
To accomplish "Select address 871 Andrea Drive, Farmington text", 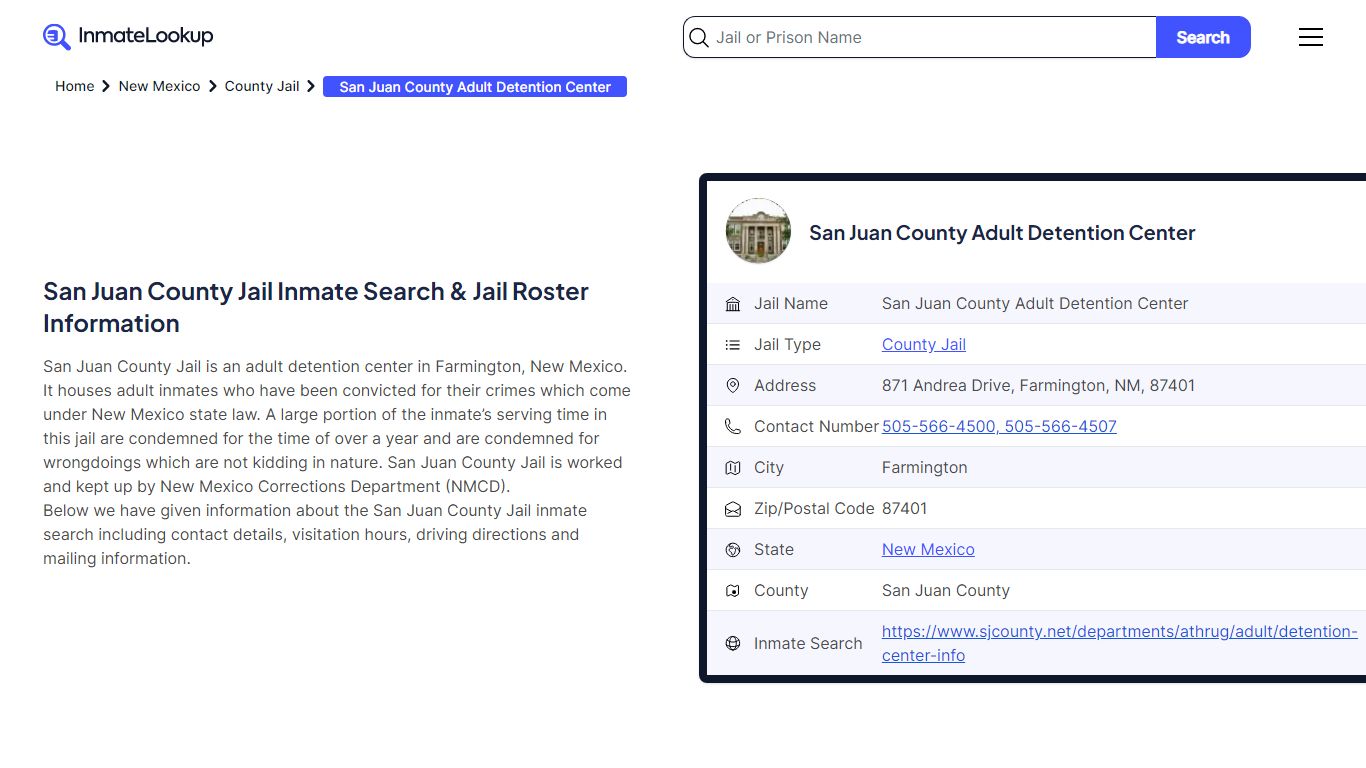I will tap(1038, 385).
